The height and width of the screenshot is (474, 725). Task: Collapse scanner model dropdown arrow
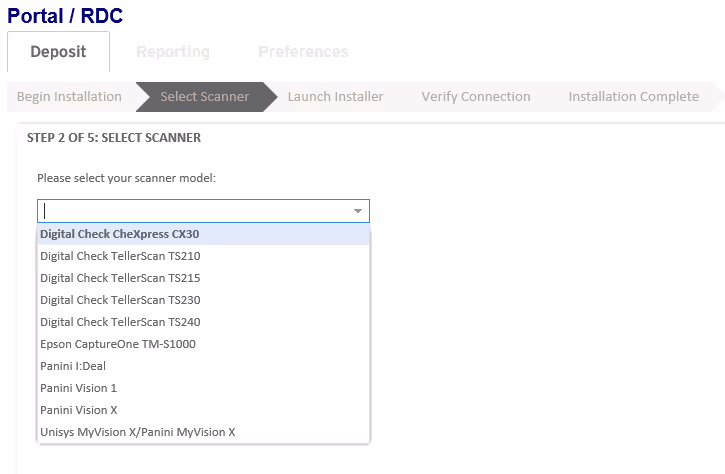click(x=357, y=211)
